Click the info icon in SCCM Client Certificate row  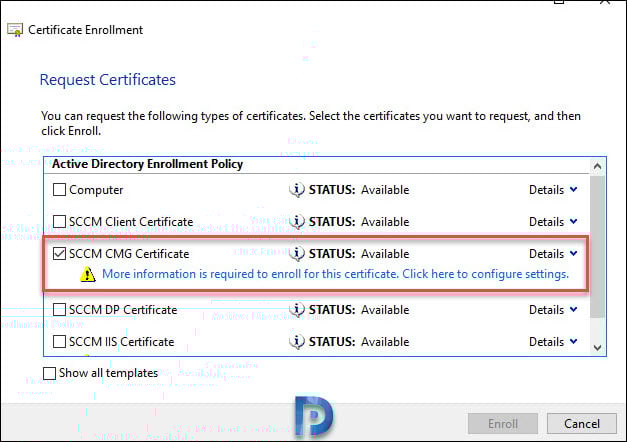297,222
